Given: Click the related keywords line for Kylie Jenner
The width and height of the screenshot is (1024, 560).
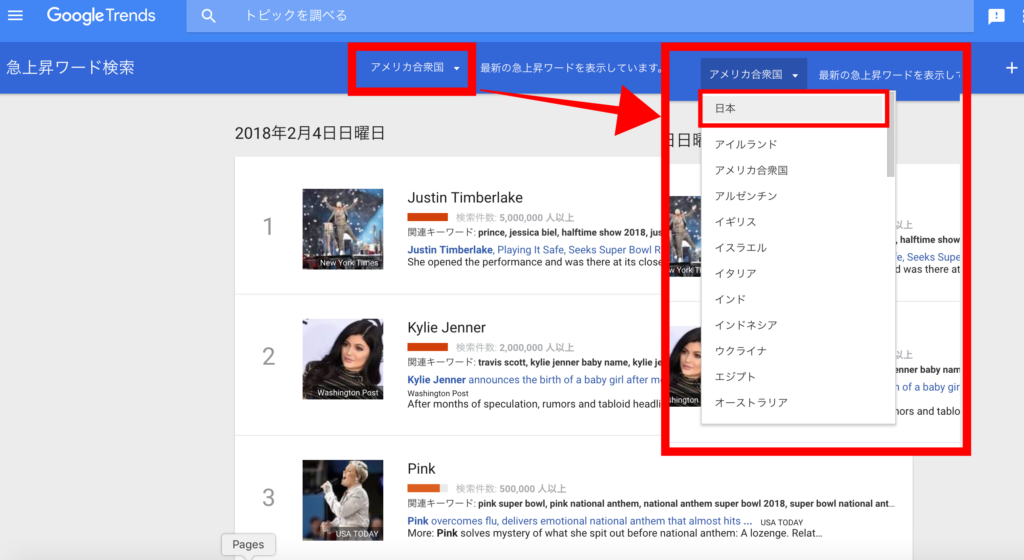Looking at the screenshot, I should pyautogui.click(x=534, y=362).
